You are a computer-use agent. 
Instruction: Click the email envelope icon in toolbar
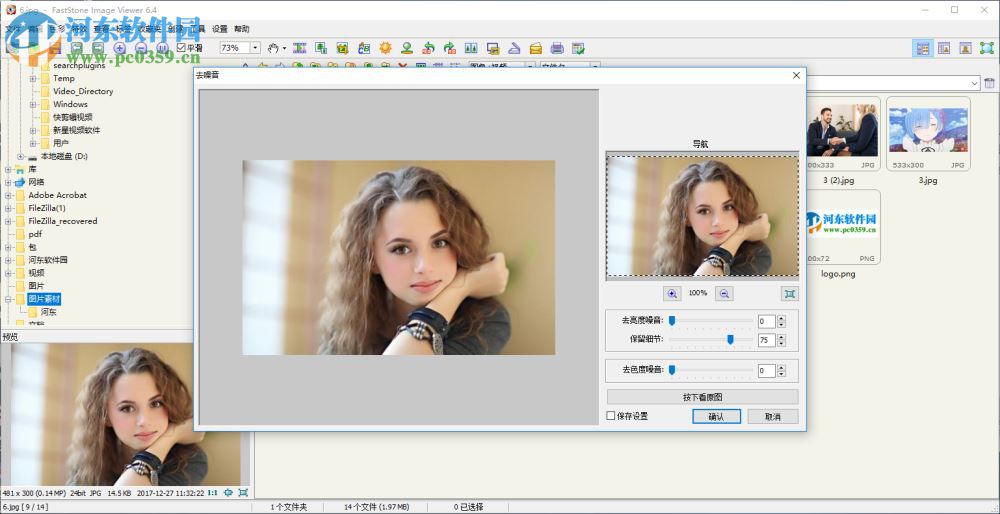[x=536, y=48]
